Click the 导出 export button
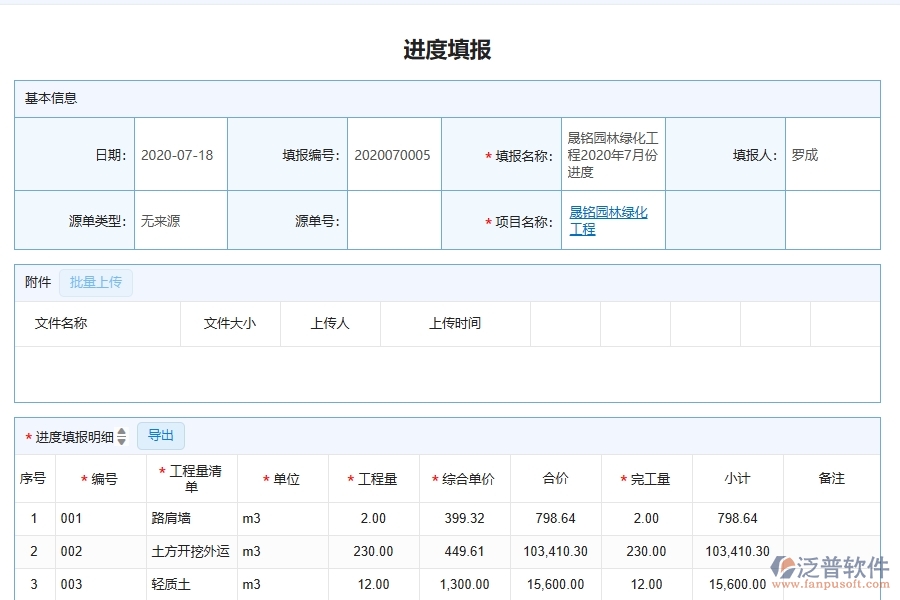 (x=160, y=435)
